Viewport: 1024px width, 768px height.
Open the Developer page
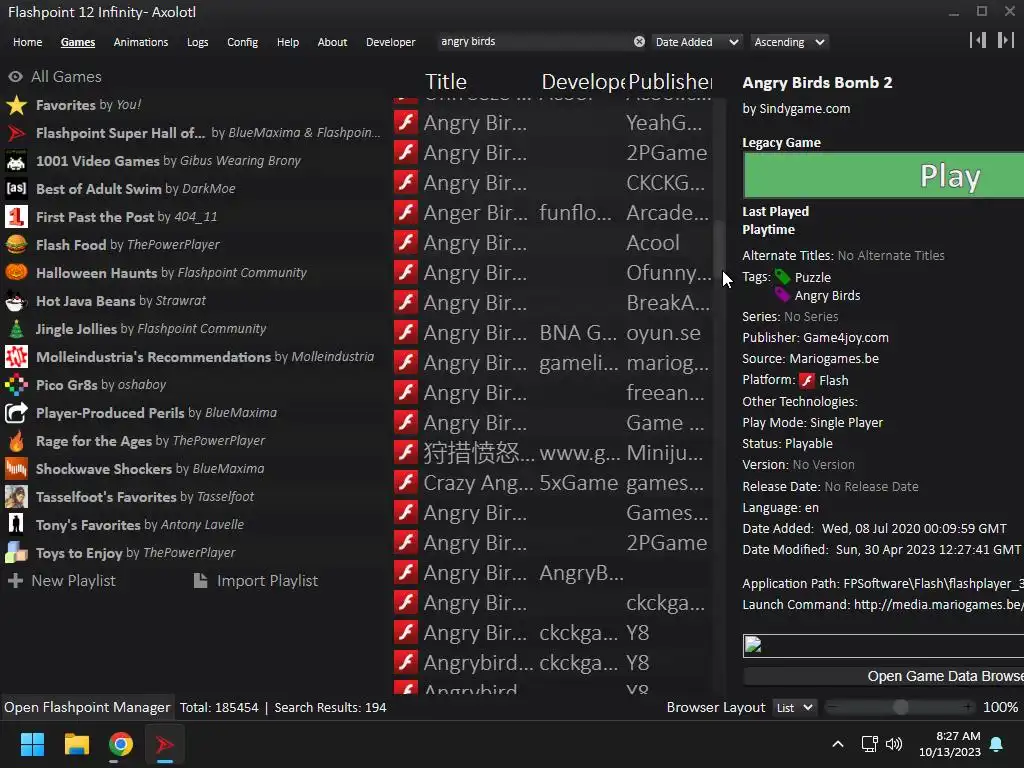tap(391, 42)
